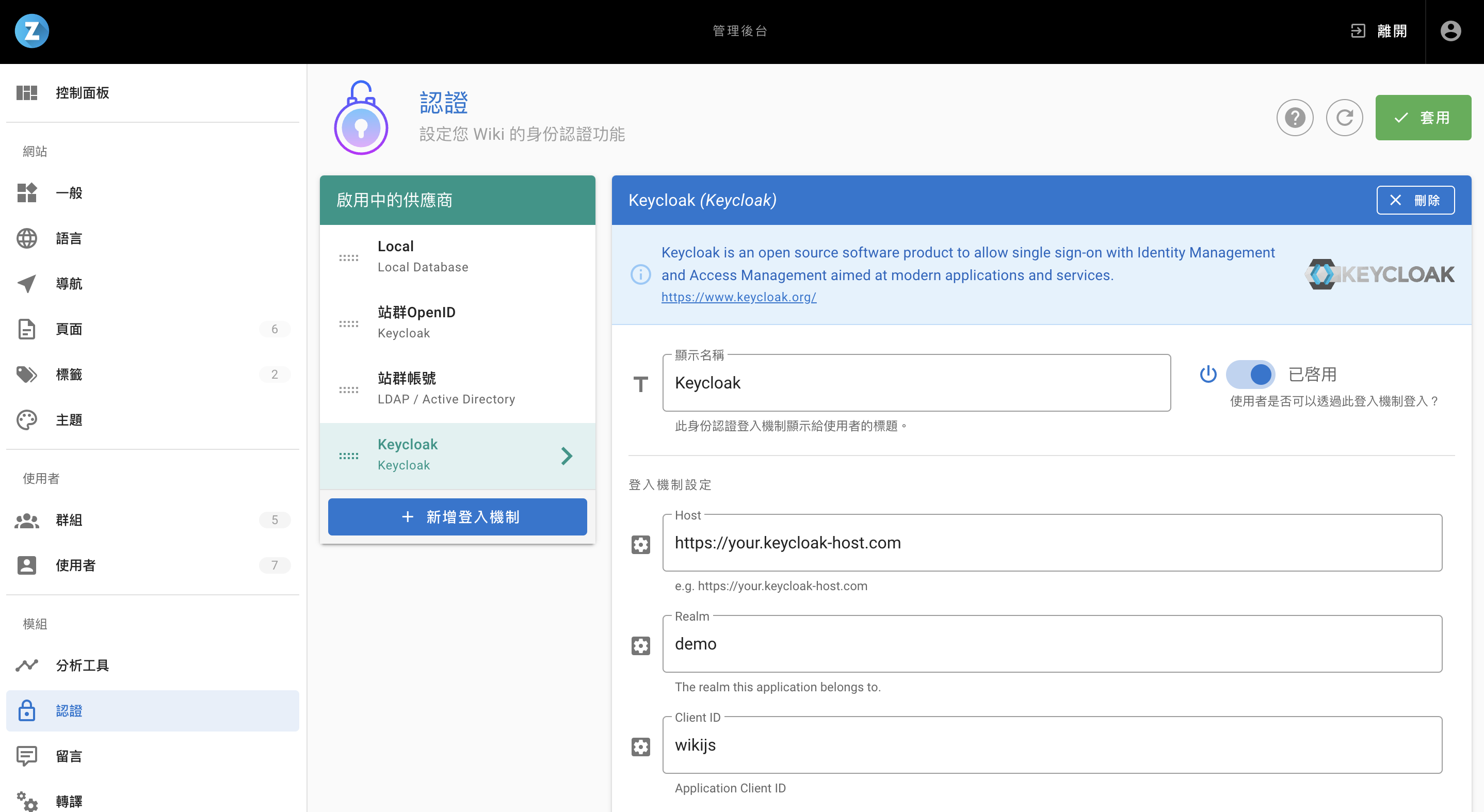Viewport: 1484px width, 812px height.
Task: Click drag handle of Local provider
Action: 348,258
